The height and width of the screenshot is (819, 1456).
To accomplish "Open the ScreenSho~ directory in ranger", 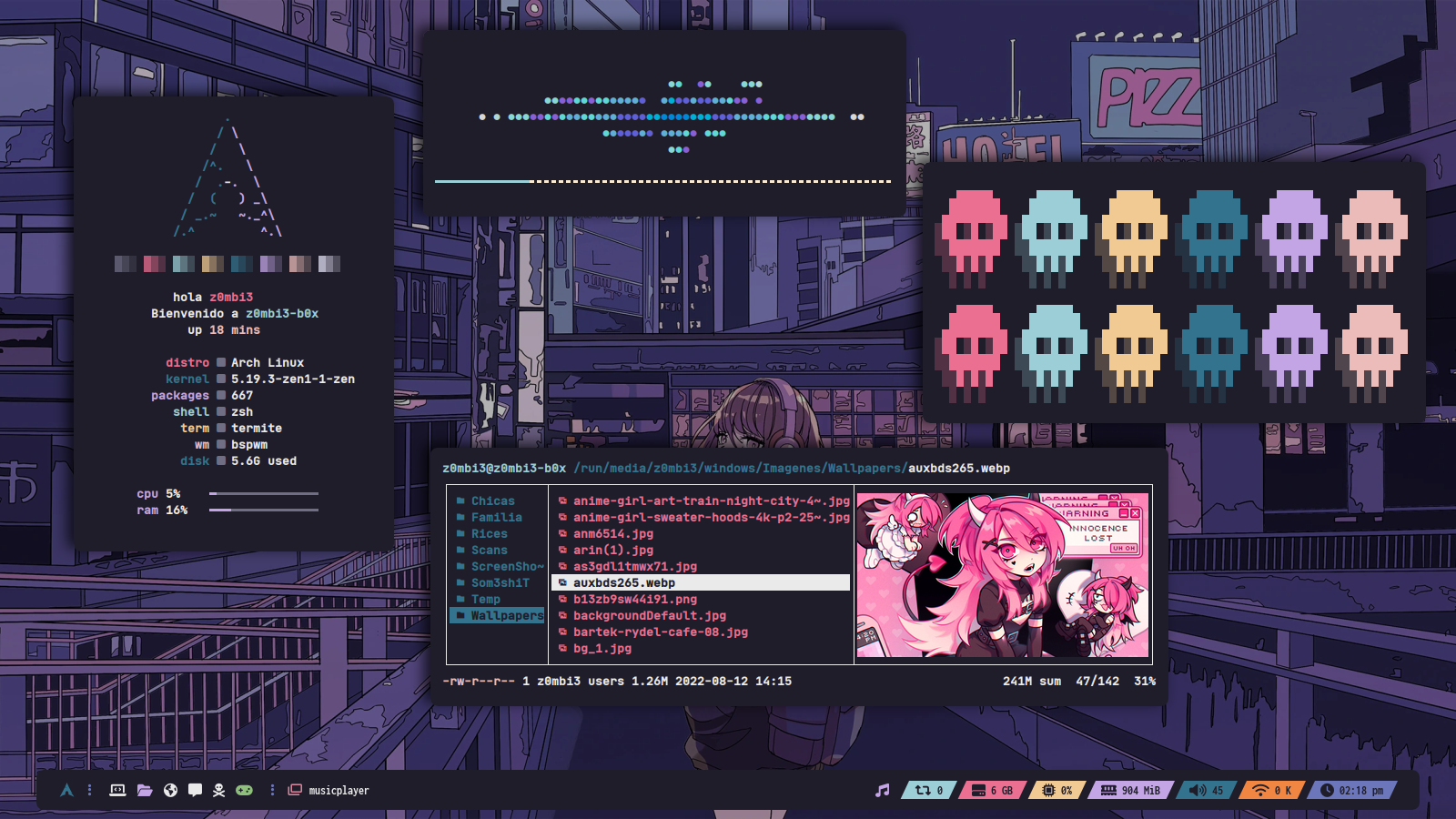I will tap(508, 566).
